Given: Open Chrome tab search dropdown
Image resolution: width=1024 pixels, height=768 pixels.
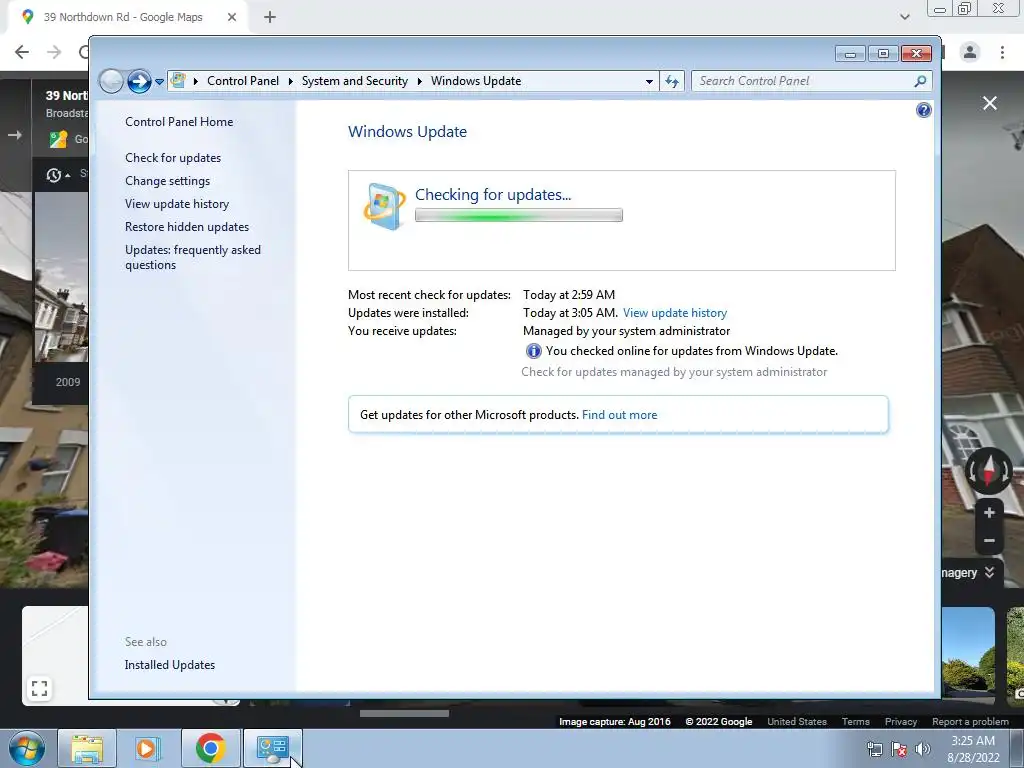Looking at the screenshot, I should (x=904, y=17).
